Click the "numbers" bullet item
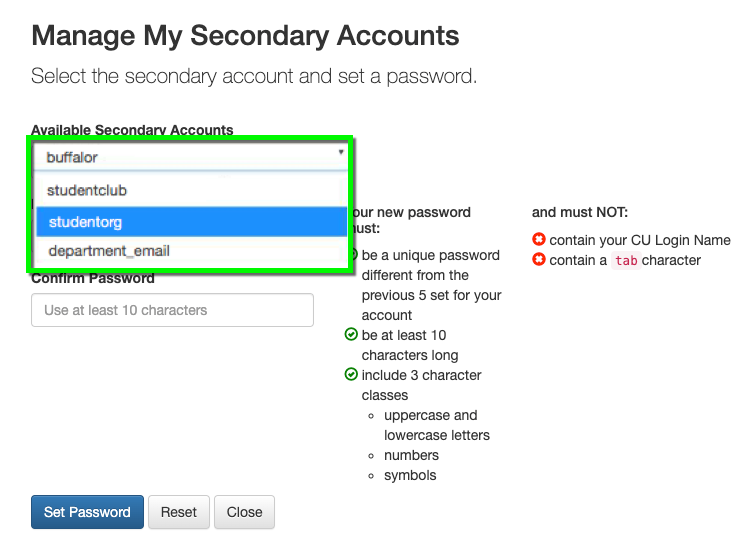 pyautogui.click(x=411, y=455)
